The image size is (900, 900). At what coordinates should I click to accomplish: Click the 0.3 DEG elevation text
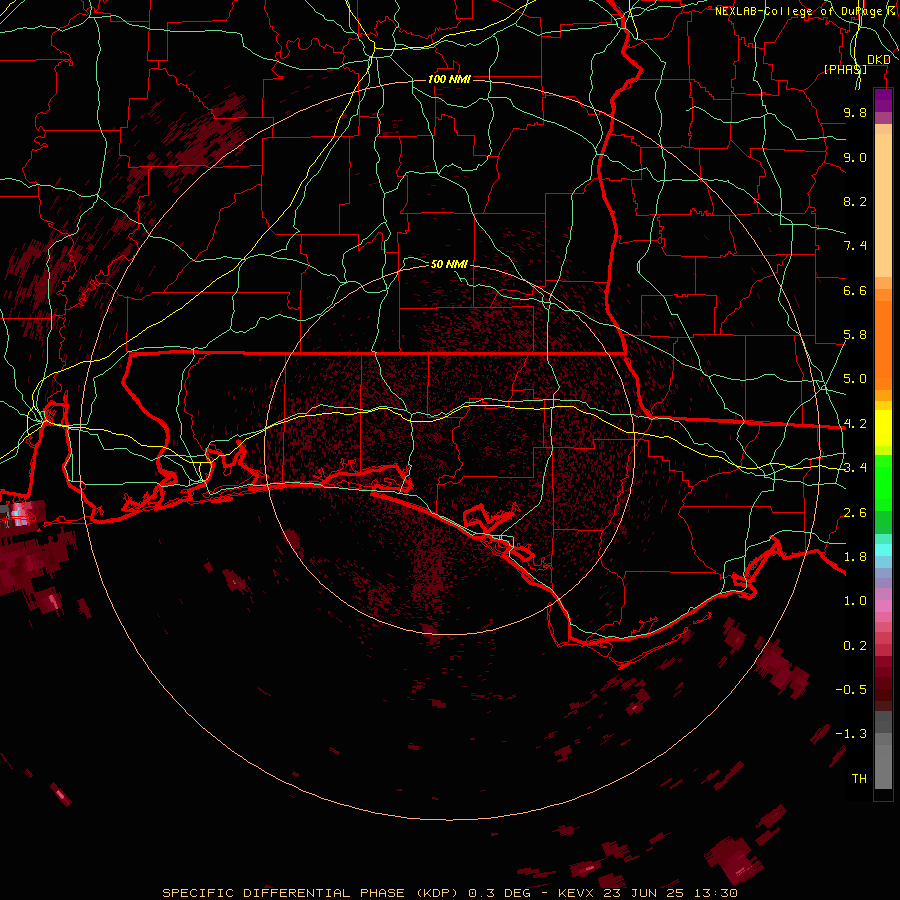[x=499, y=893]
